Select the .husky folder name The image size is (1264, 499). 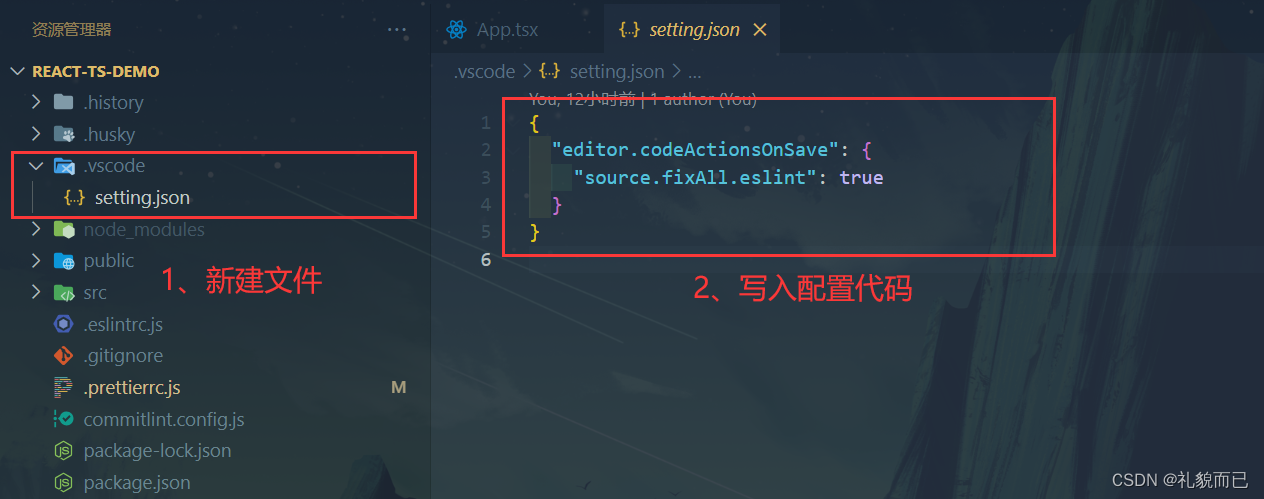pos(109,134)
